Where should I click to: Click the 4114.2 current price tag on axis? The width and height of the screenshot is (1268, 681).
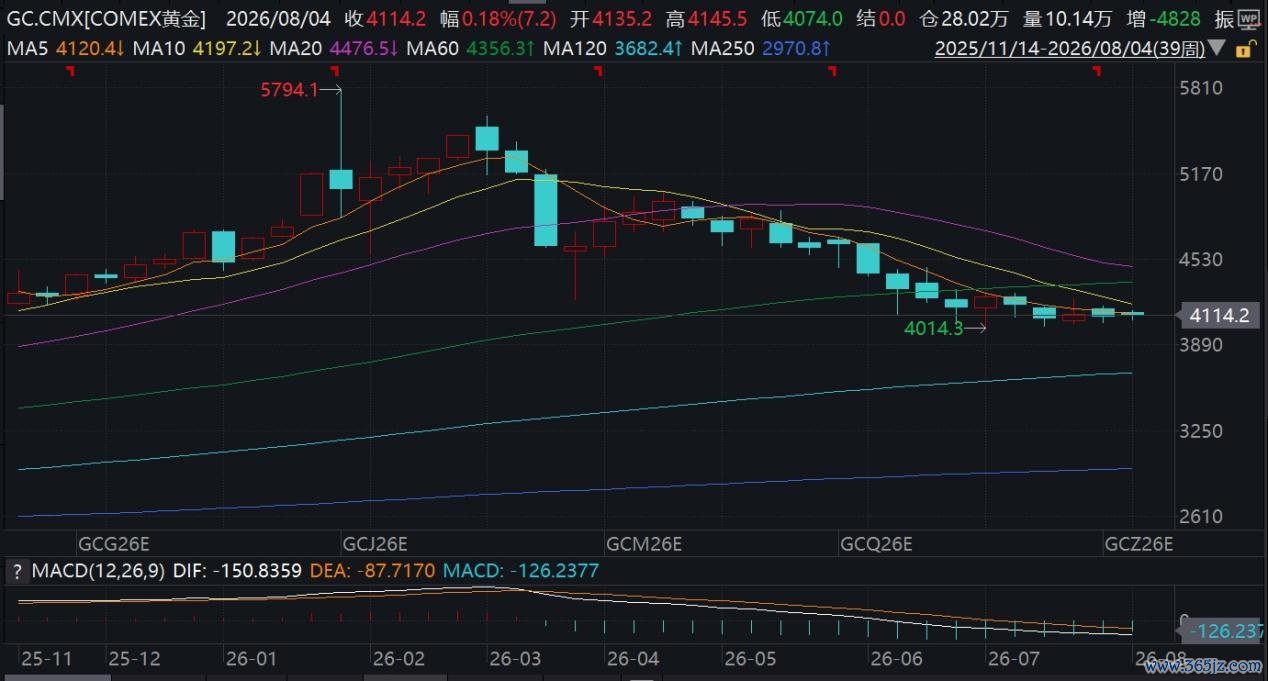pos(1220,316)
